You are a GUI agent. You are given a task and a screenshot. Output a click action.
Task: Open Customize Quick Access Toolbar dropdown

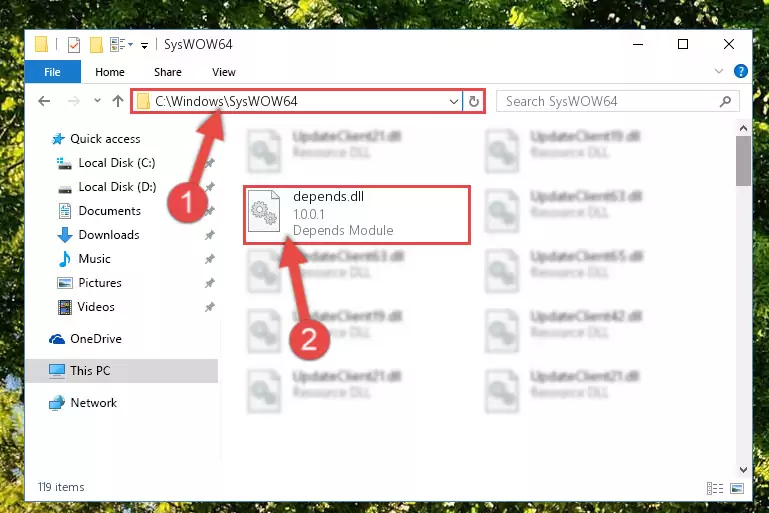[x=144, y=46]
